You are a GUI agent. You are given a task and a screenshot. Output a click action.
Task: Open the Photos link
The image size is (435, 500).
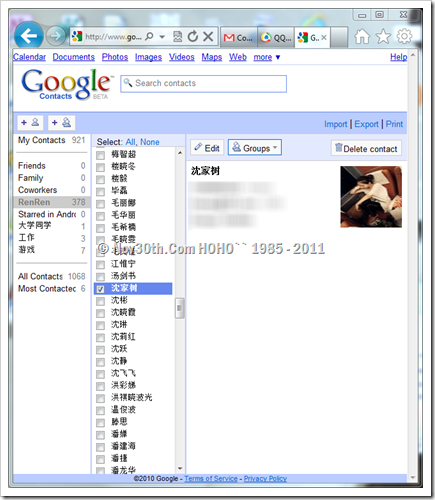click(x=115, y=57)
